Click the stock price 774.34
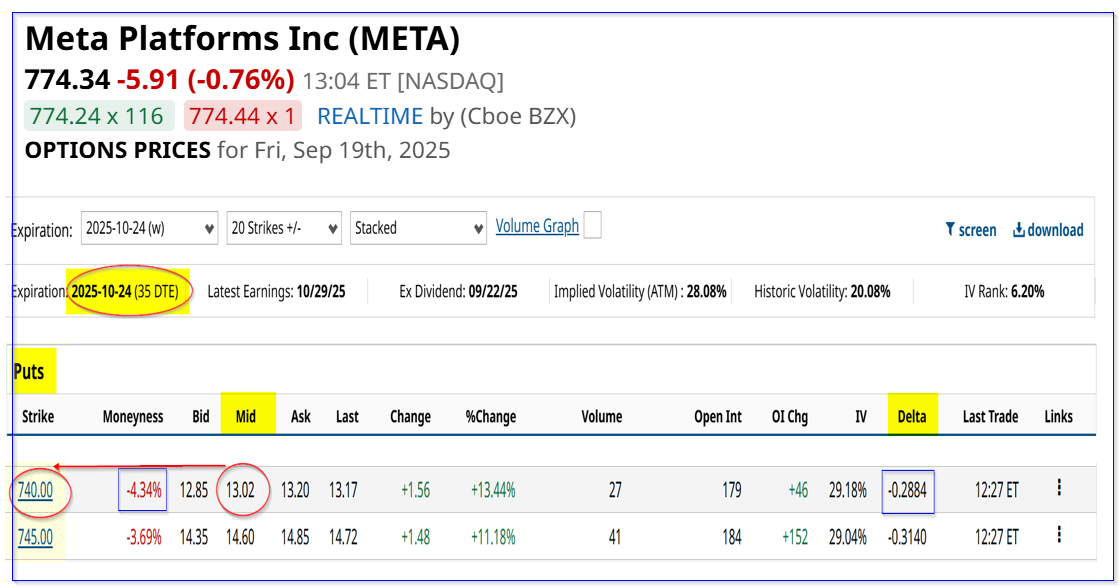Screen dimensions: 1119x586 pyautogui.click(x=68, y=80)
